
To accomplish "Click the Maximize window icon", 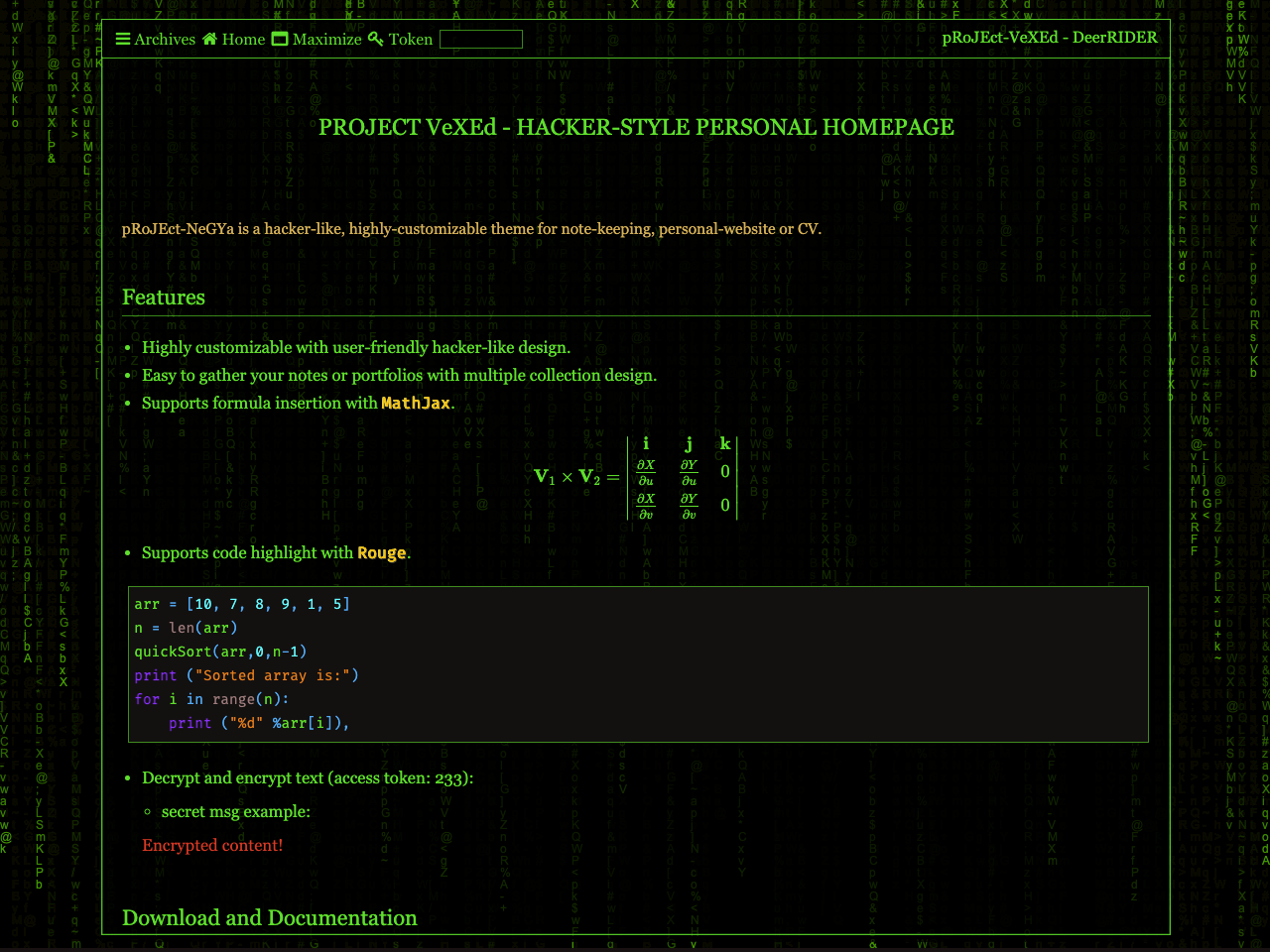I will pyautogui.click(x=279, y=38).
